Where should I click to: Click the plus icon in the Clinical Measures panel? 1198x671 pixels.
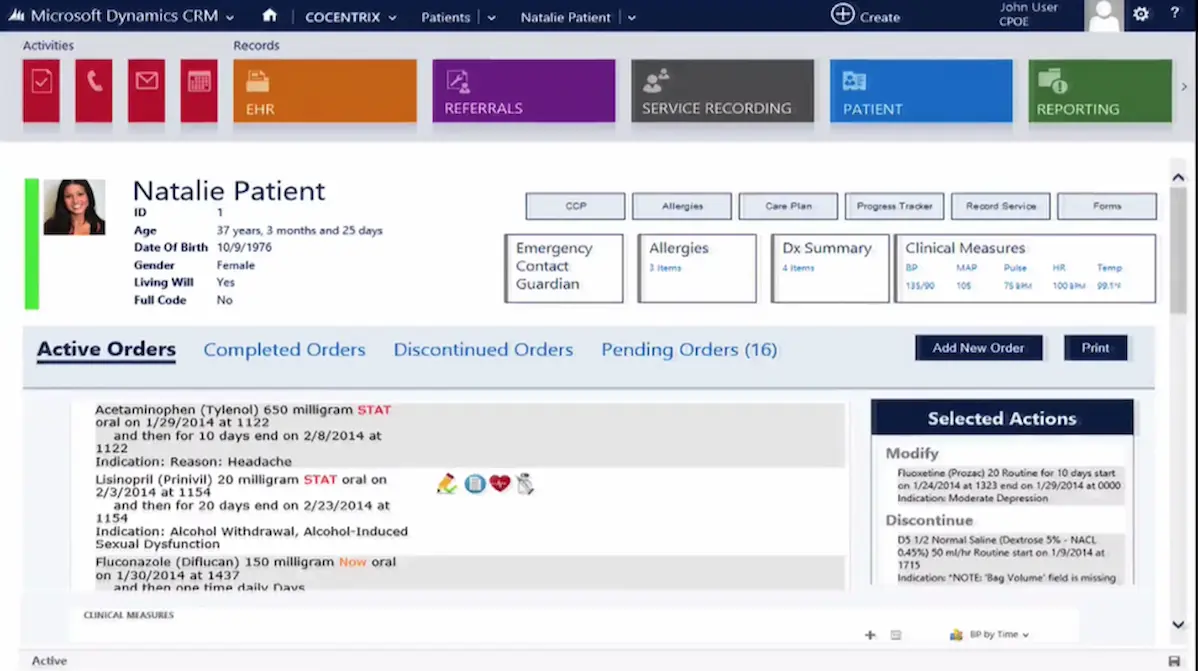coord(869,634)
